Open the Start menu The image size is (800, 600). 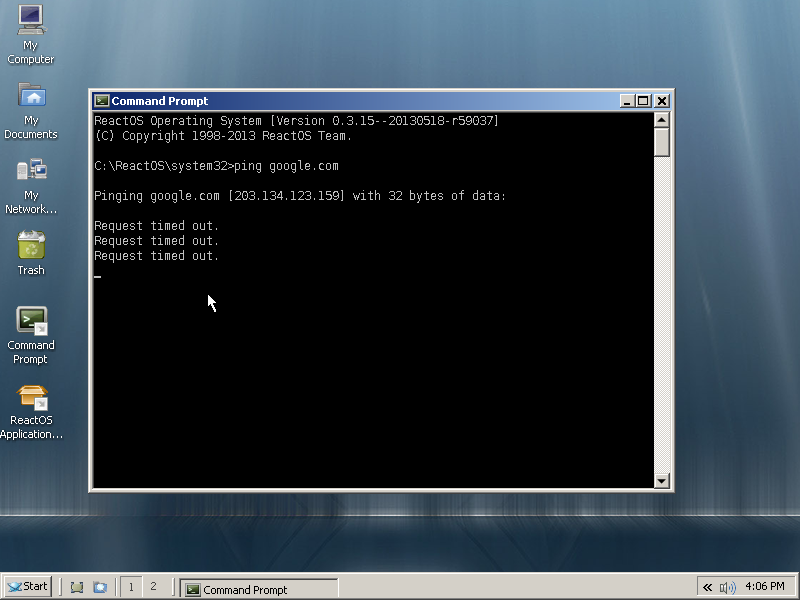(x=28, y=587)
